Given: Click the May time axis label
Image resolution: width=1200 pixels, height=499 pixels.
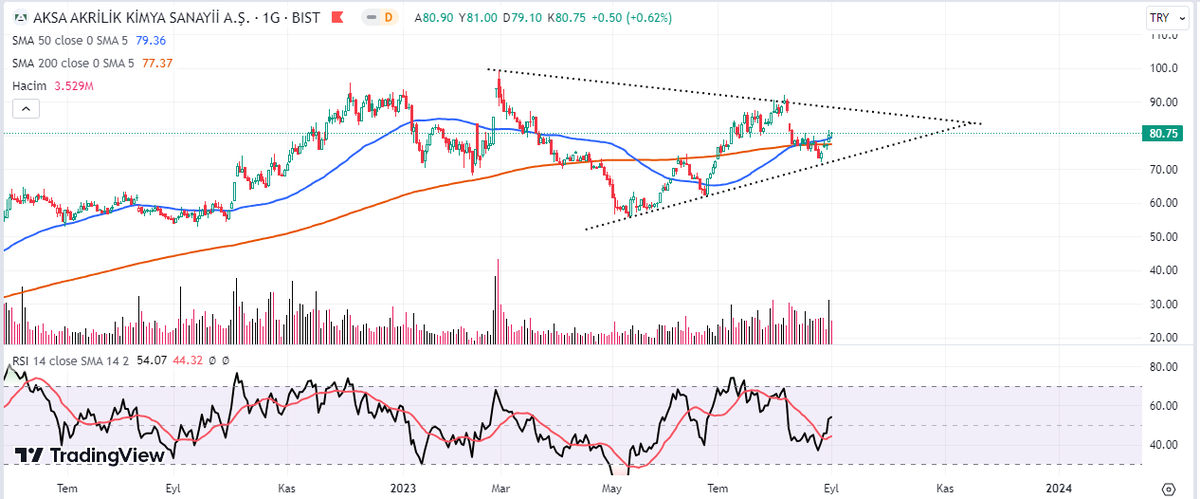Looking at the screenshot, I should (613, 488).
